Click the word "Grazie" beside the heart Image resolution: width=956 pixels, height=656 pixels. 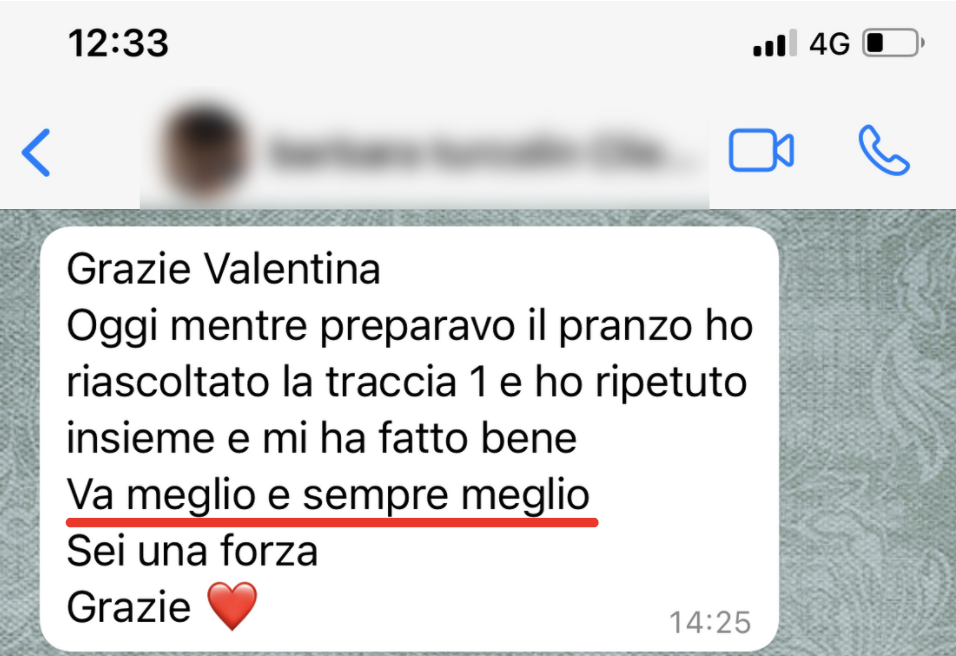(x=129, y=607)
